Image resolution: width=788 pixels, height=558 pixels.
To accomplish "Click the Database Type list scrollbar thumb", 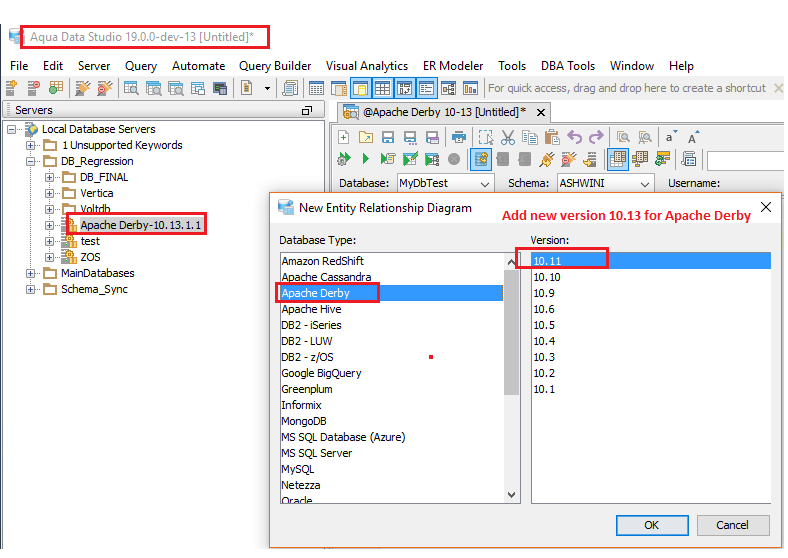I will tap(512, 332).
